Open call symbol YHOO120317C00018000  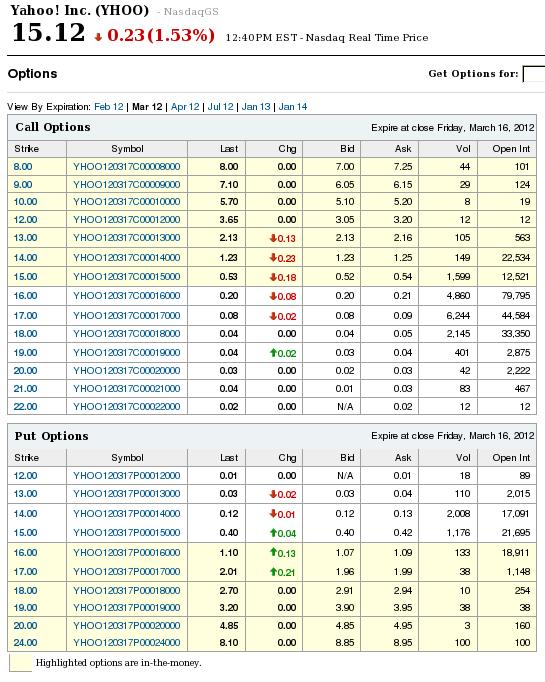127,334
